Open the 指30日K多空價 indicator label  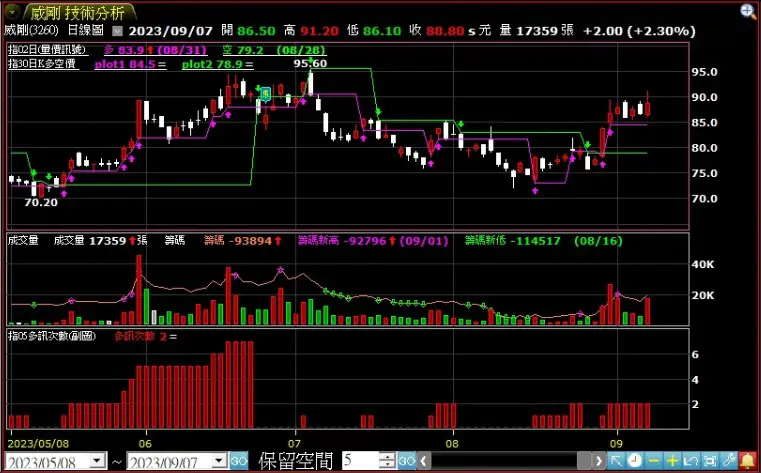pyautogui.click(x=43, y=64)
